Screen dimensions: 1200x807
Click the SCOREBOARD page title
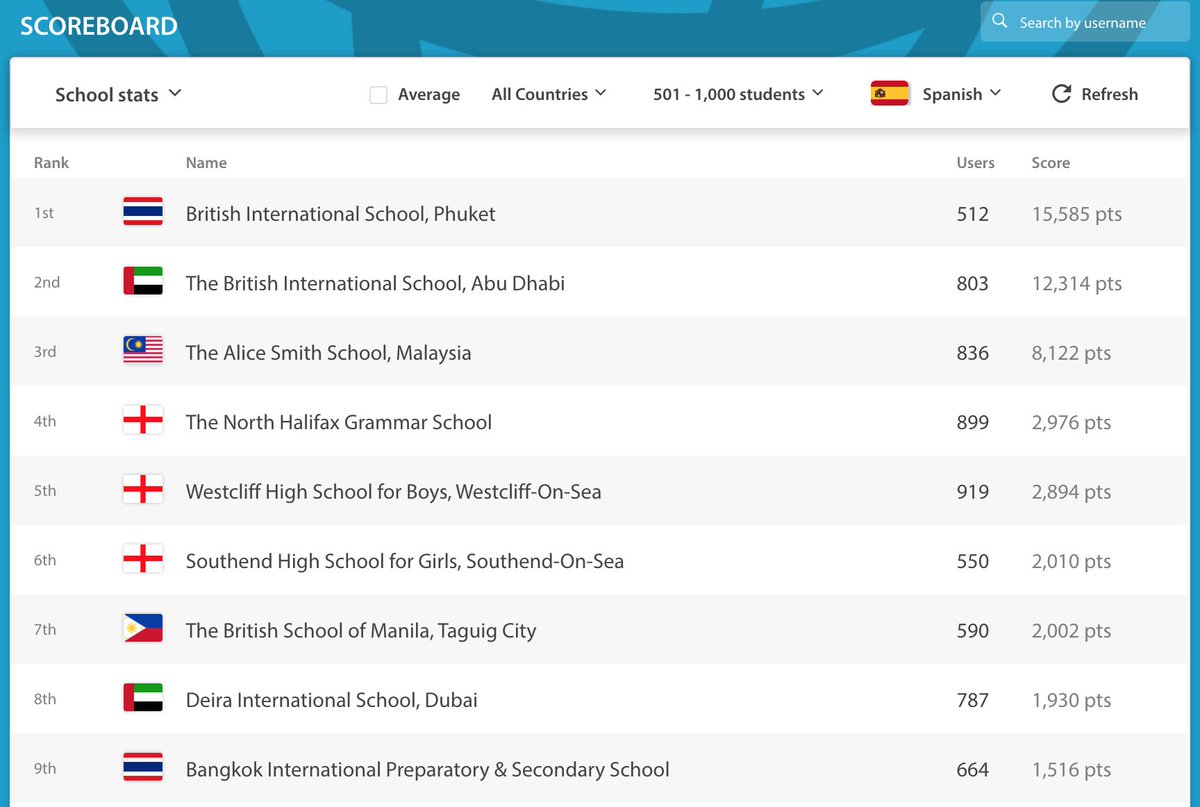pos(99,26)
